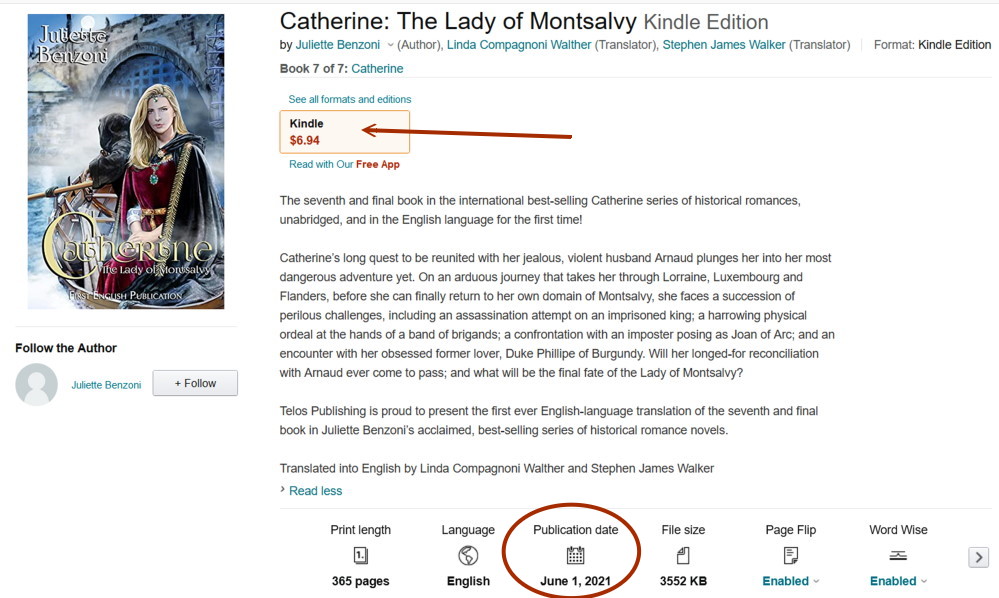Open translator Stephen James Walker's page

coord(724,45)
